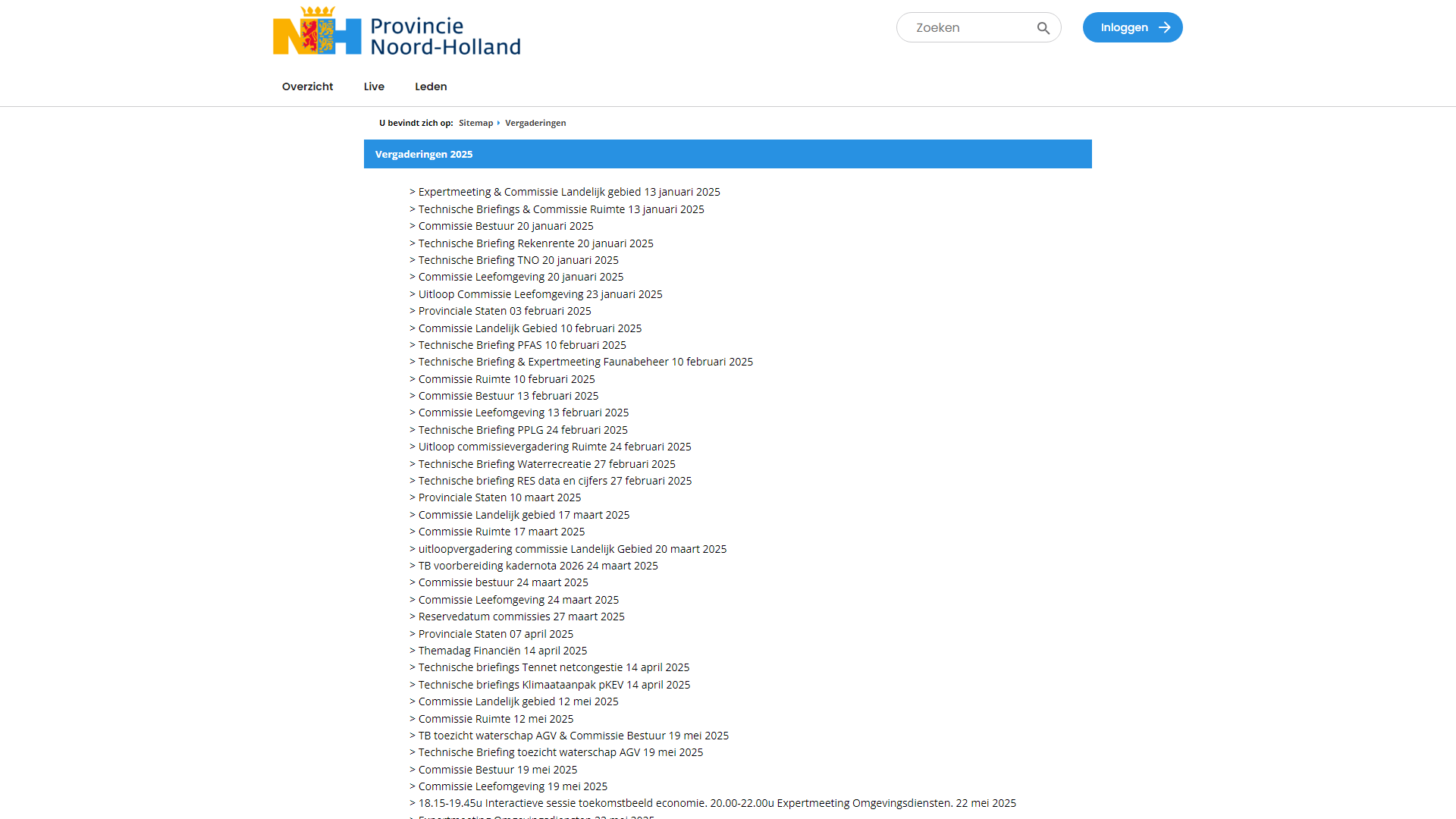Click the arrow icon on Inloggen button
This screenshot has width=1456, height=819.
1165,28
